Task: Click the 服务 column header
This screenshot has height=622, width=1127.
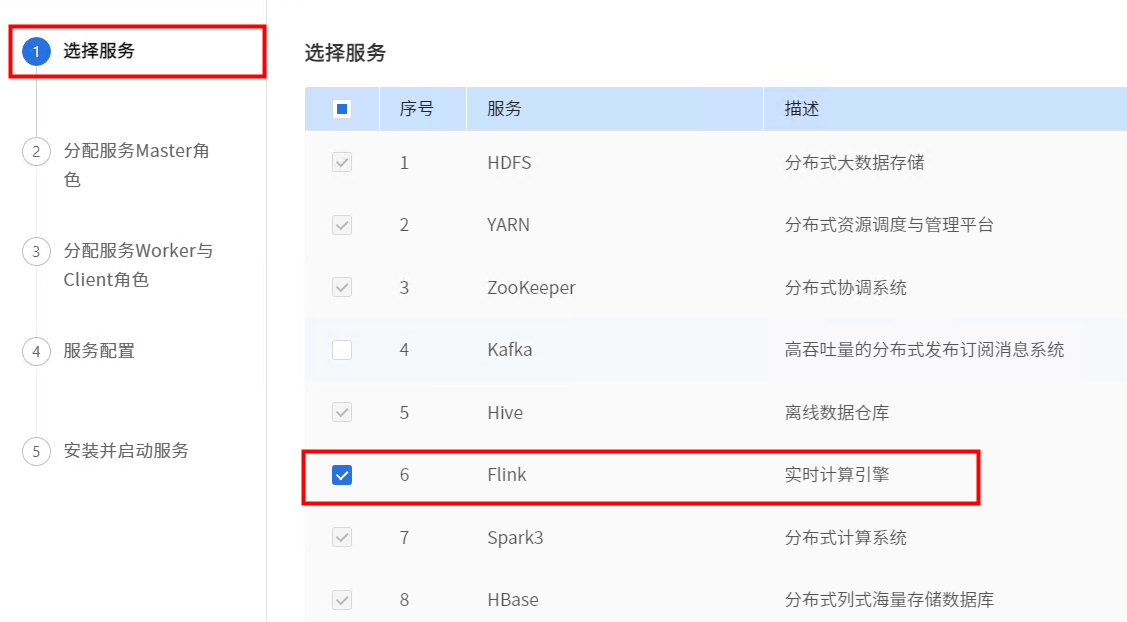Action: pyautogui.click(x=505, y=109)
